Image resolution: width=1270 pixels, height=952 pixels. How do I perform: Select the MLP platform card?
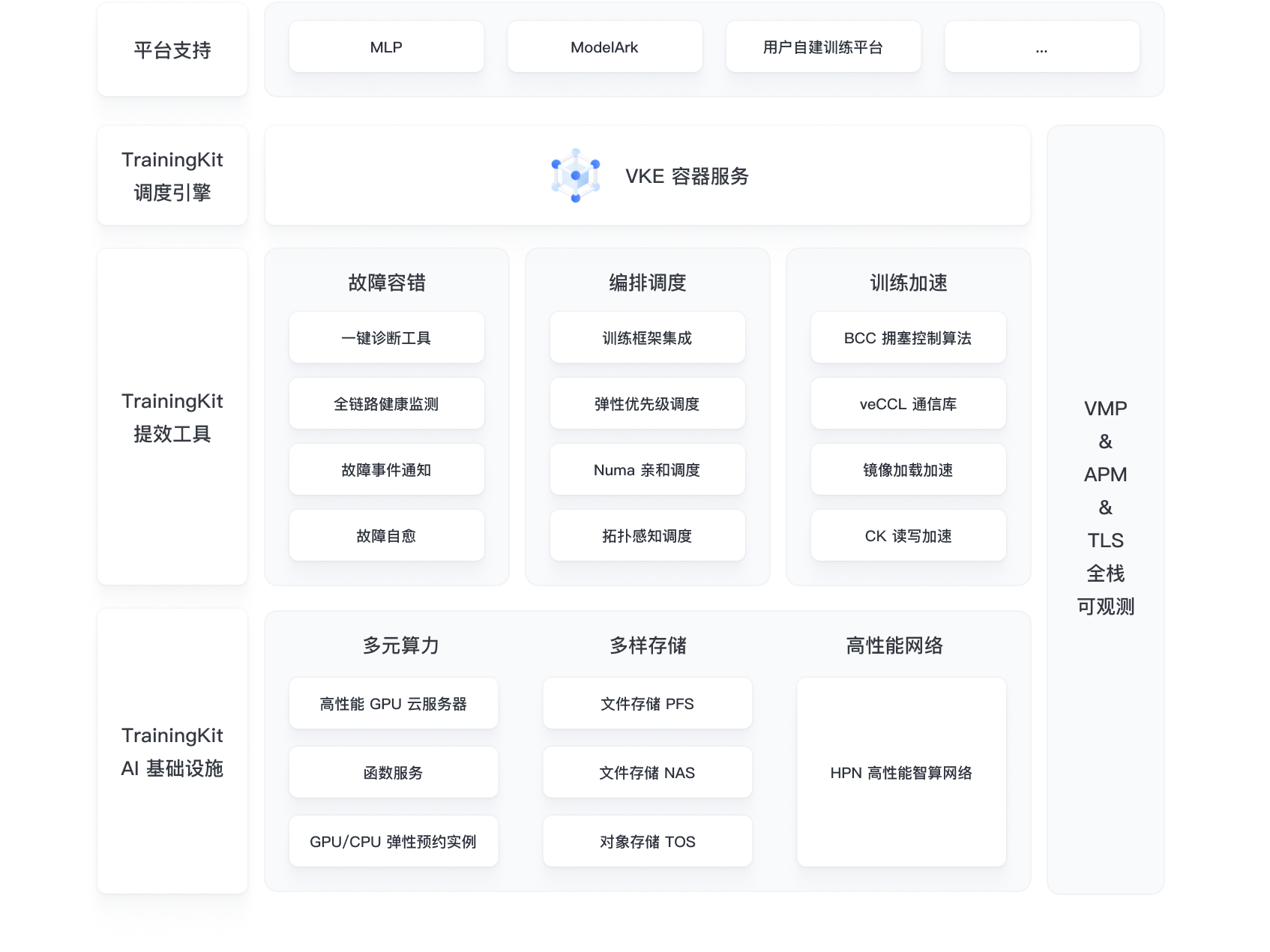pos(385,46)
